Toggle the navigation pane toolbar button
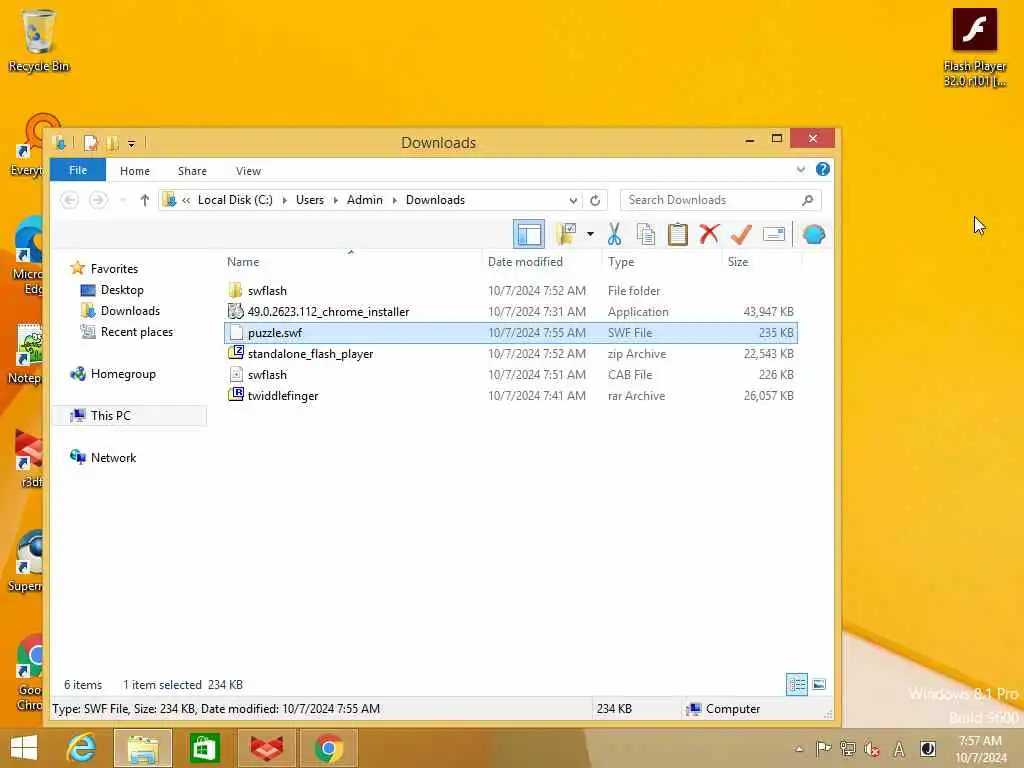The height and width of the screenshot is (768, 1024). 528,234
